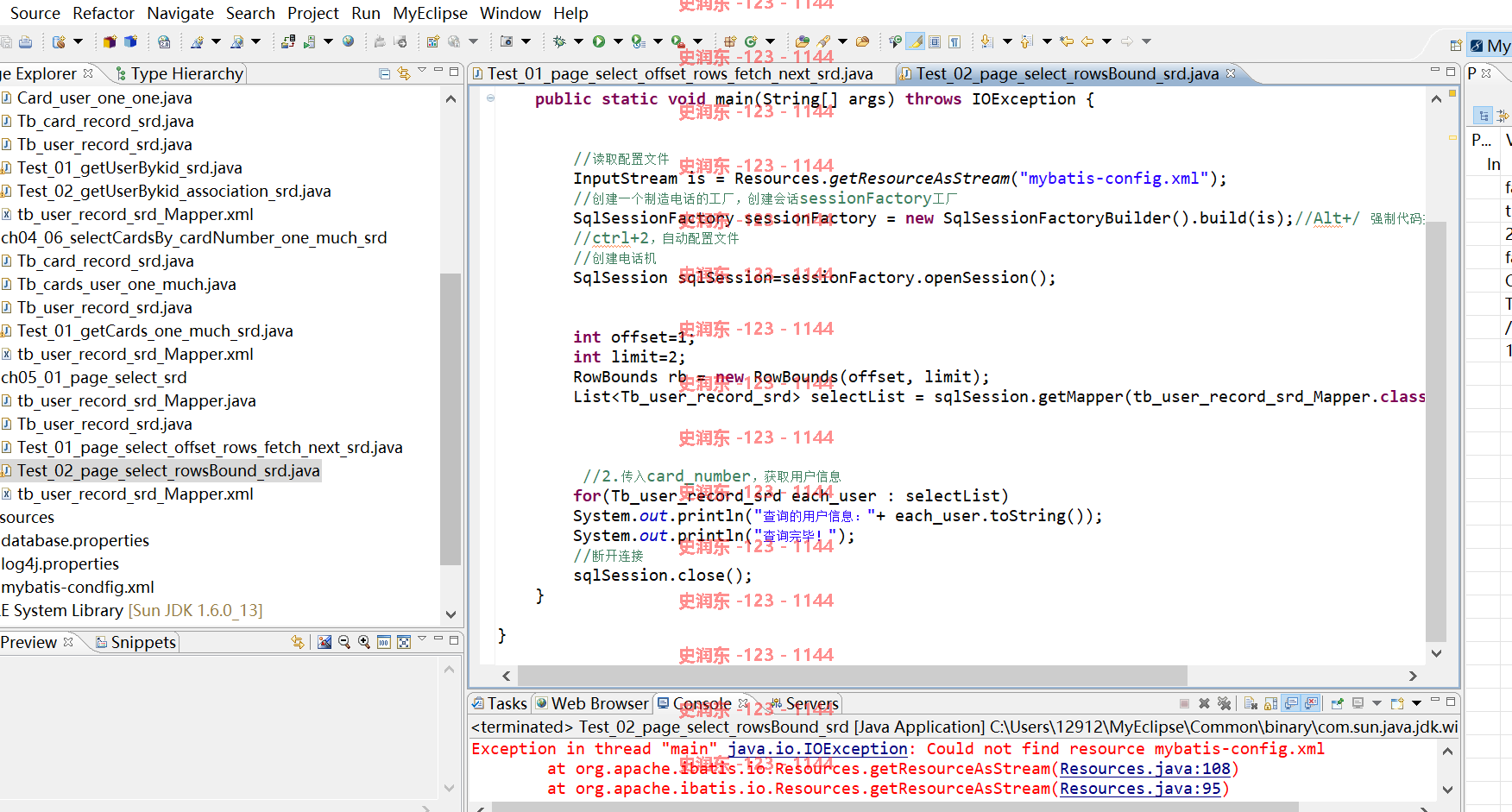Toggle Scroll Lock in Console toolbar
Viewport: 1512px width, 812px height.
pos(1270,703)
